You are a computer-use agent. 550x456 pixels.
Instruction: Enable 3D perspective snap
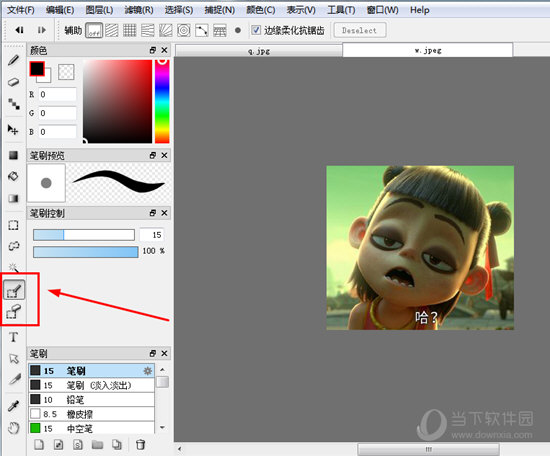coord(220,31)
